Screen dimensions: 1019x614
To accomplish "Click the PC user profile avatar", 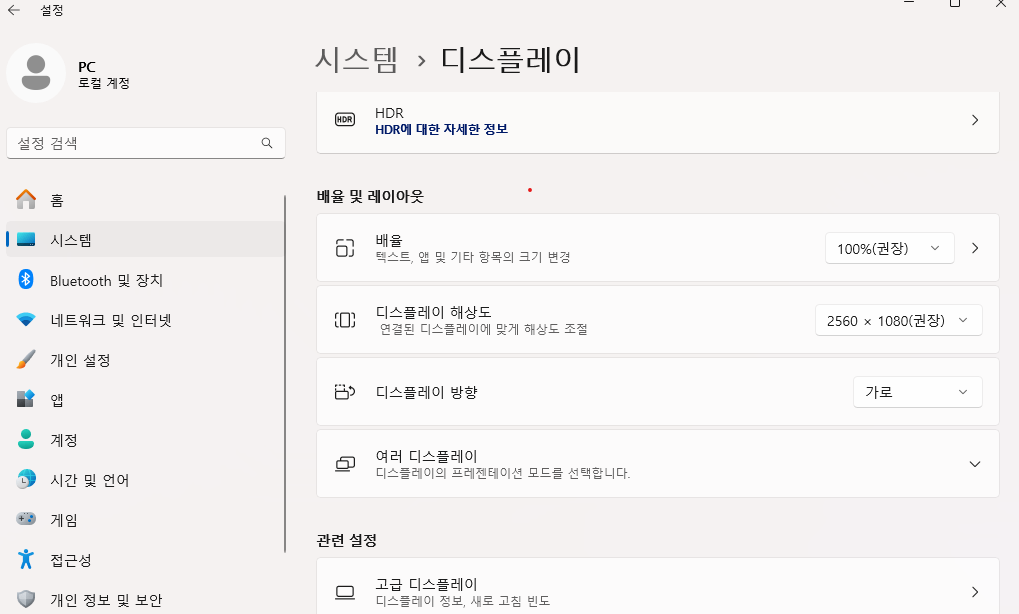I will (36, 73).
